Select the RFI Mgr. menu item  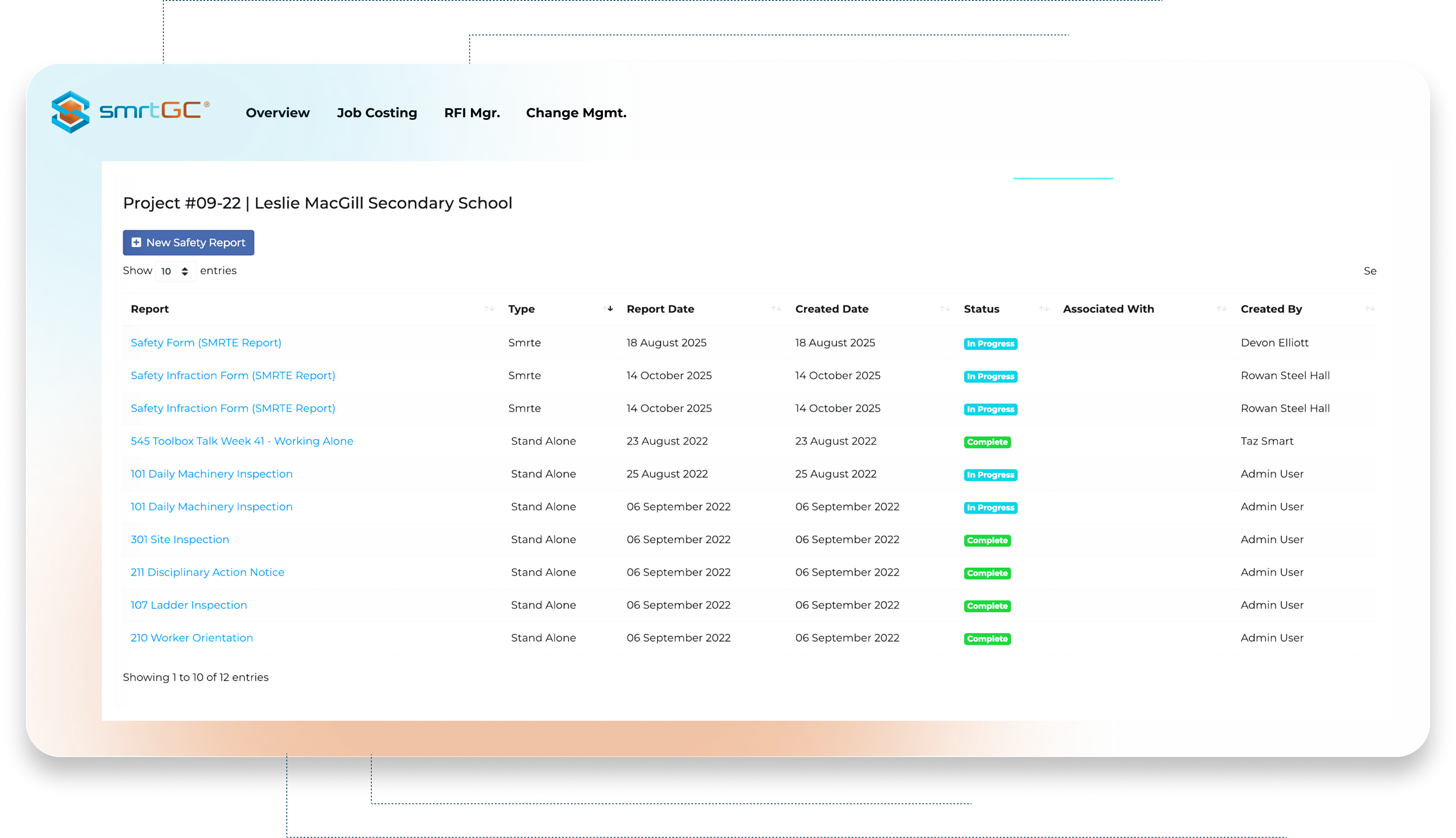[x=471, y=113]
